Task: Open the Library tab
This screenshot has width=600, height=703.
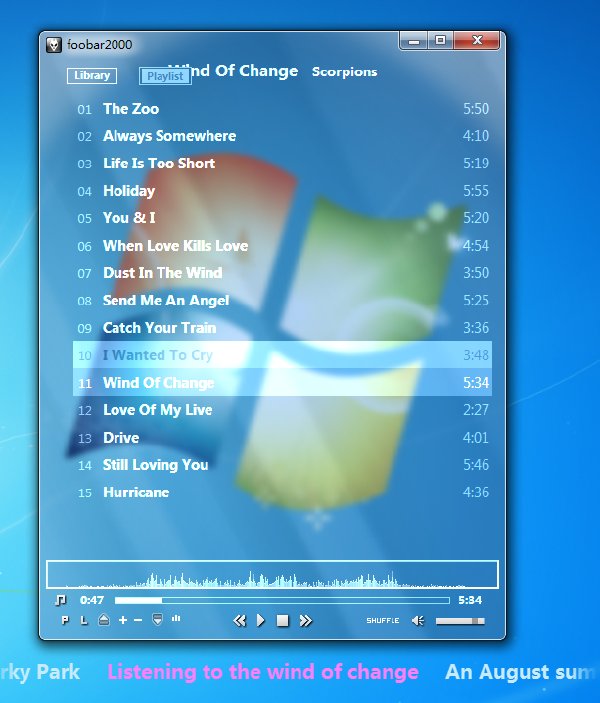Action: click(92, 75)
